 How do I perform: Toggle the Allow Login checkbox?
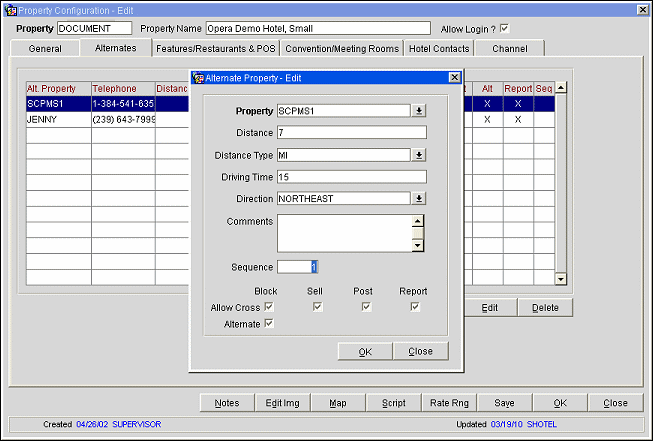coord(504,28)
